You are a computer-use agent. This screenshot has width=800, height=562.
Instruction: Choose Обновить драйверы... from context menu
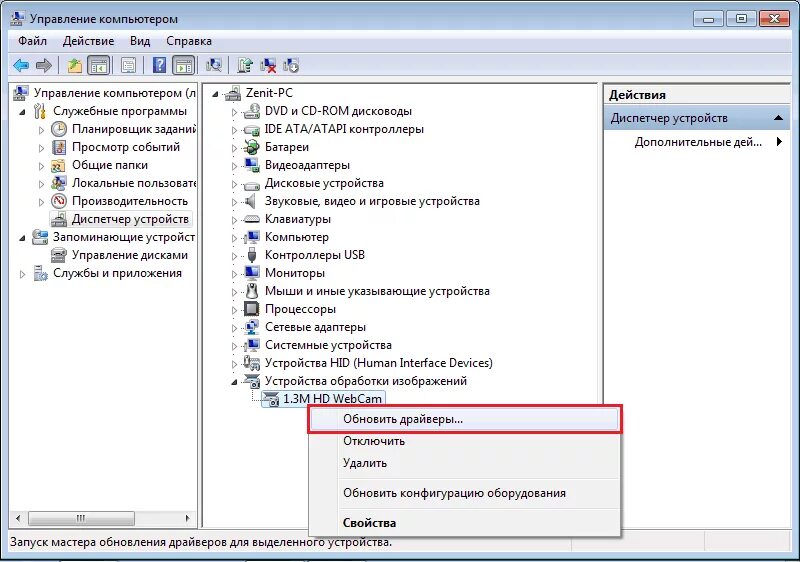464,419
